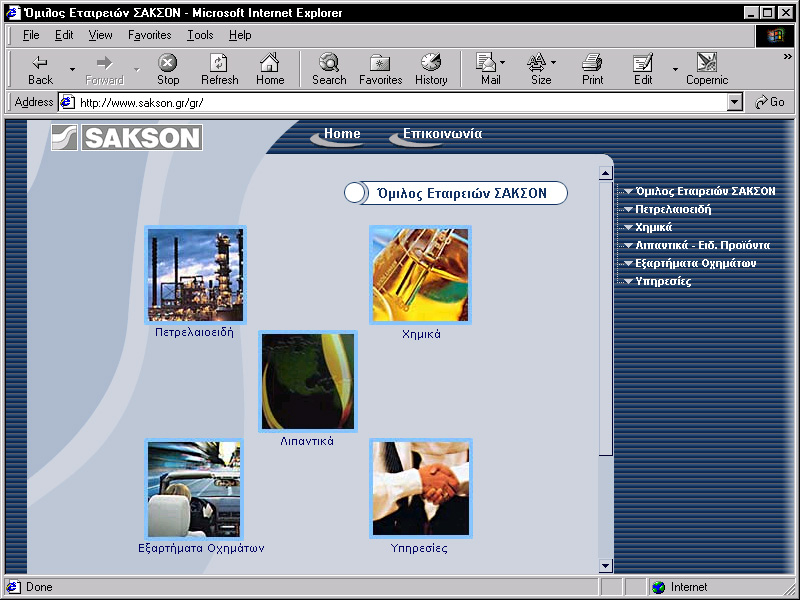
Task: Open the Back history dropdown arrow
Action: click(72, 69)
